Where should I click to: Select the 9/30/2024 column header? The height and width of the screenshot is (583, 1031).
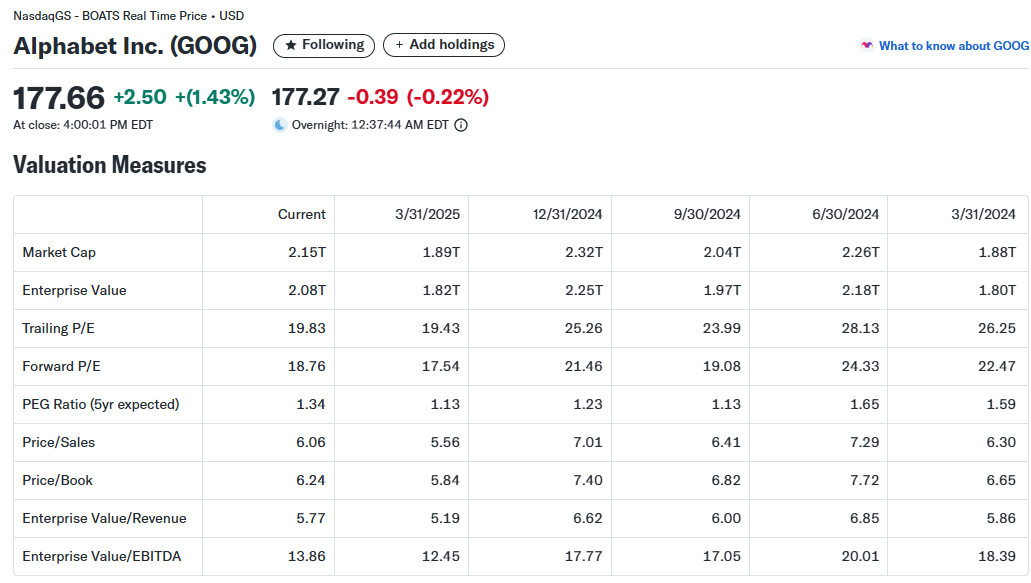(707, 214)
